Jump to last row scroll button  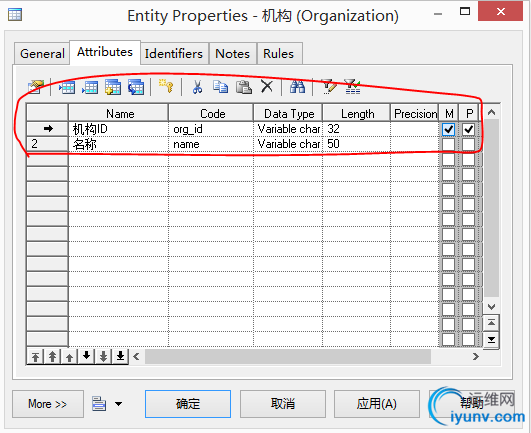[491, 340]
